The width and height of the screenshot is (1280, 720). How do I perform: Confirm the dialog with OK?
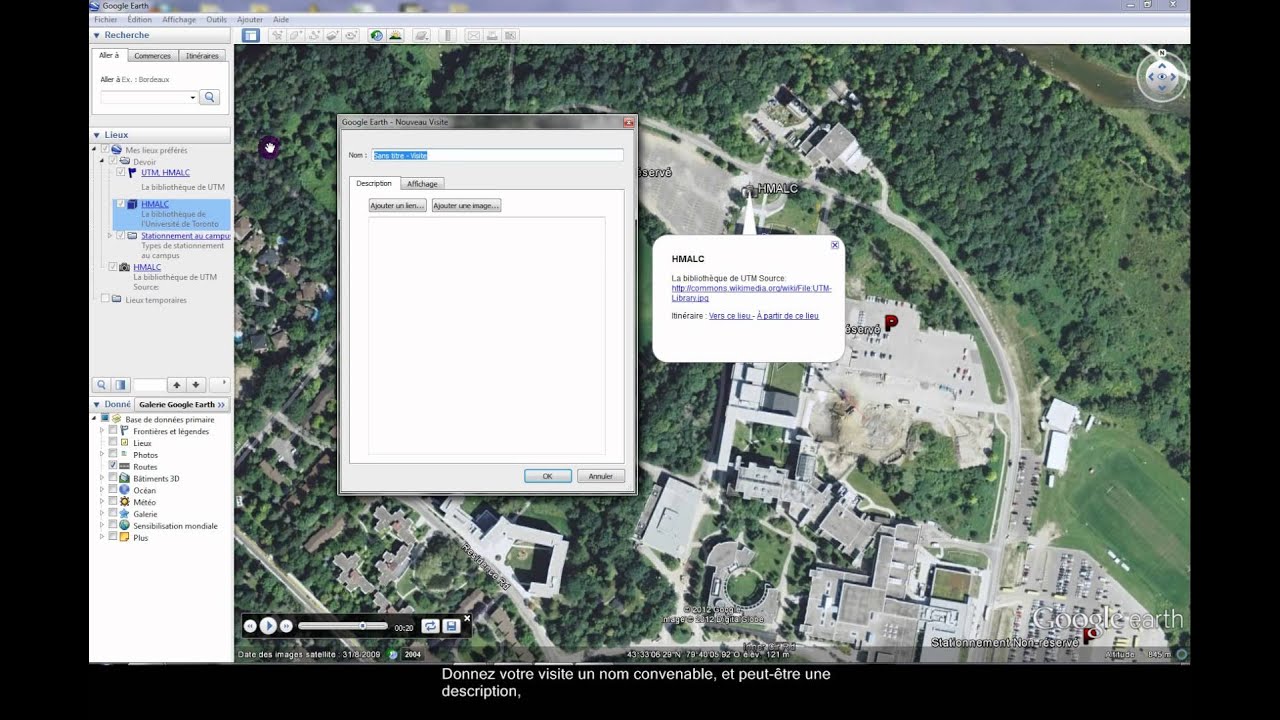pos(548,476)
